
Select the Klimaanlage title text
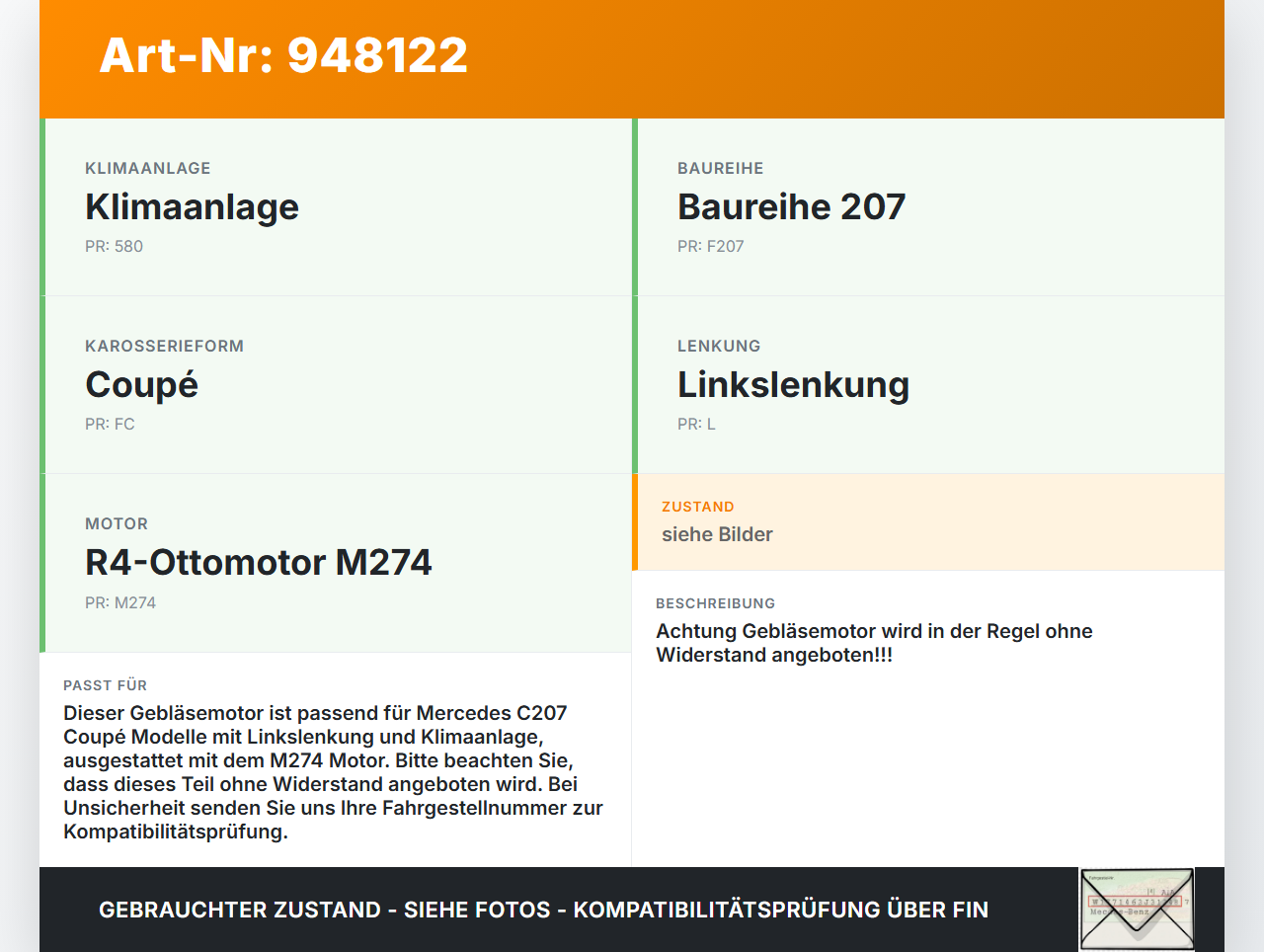[192, 207]
